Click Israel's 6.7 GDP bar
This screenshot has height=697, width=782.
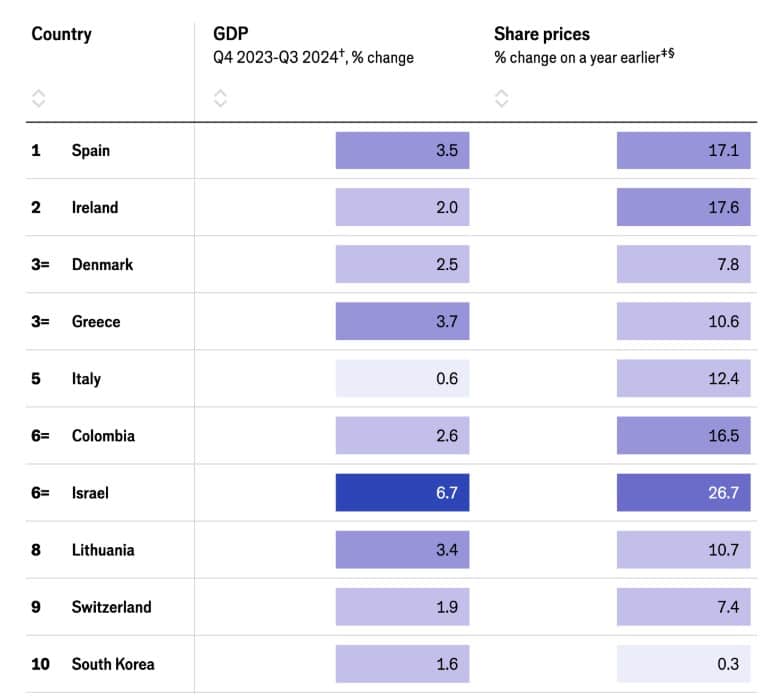[x=402, y=493]
